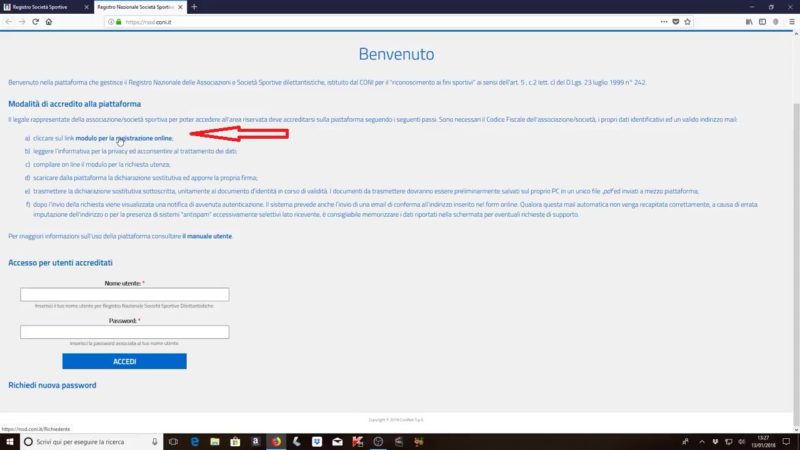The height and width of the screenshot is (450, 800).
Task: Open a new browser tab
Action: point(194,7)
